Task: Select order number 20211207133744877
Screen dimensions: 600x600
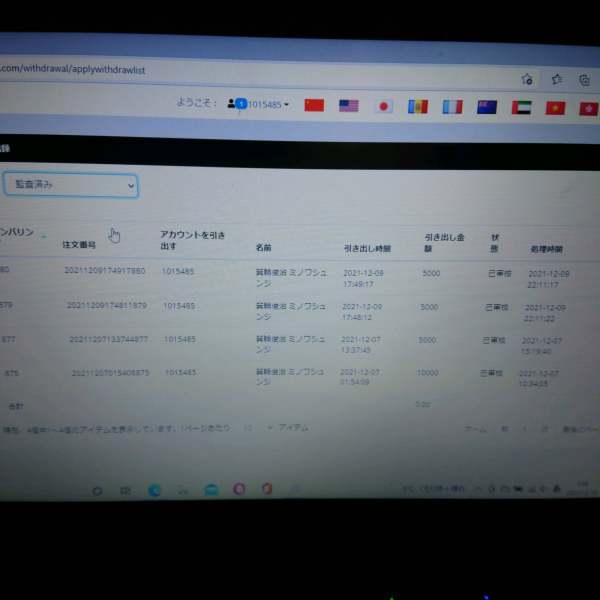Action: tap(109, 339)
